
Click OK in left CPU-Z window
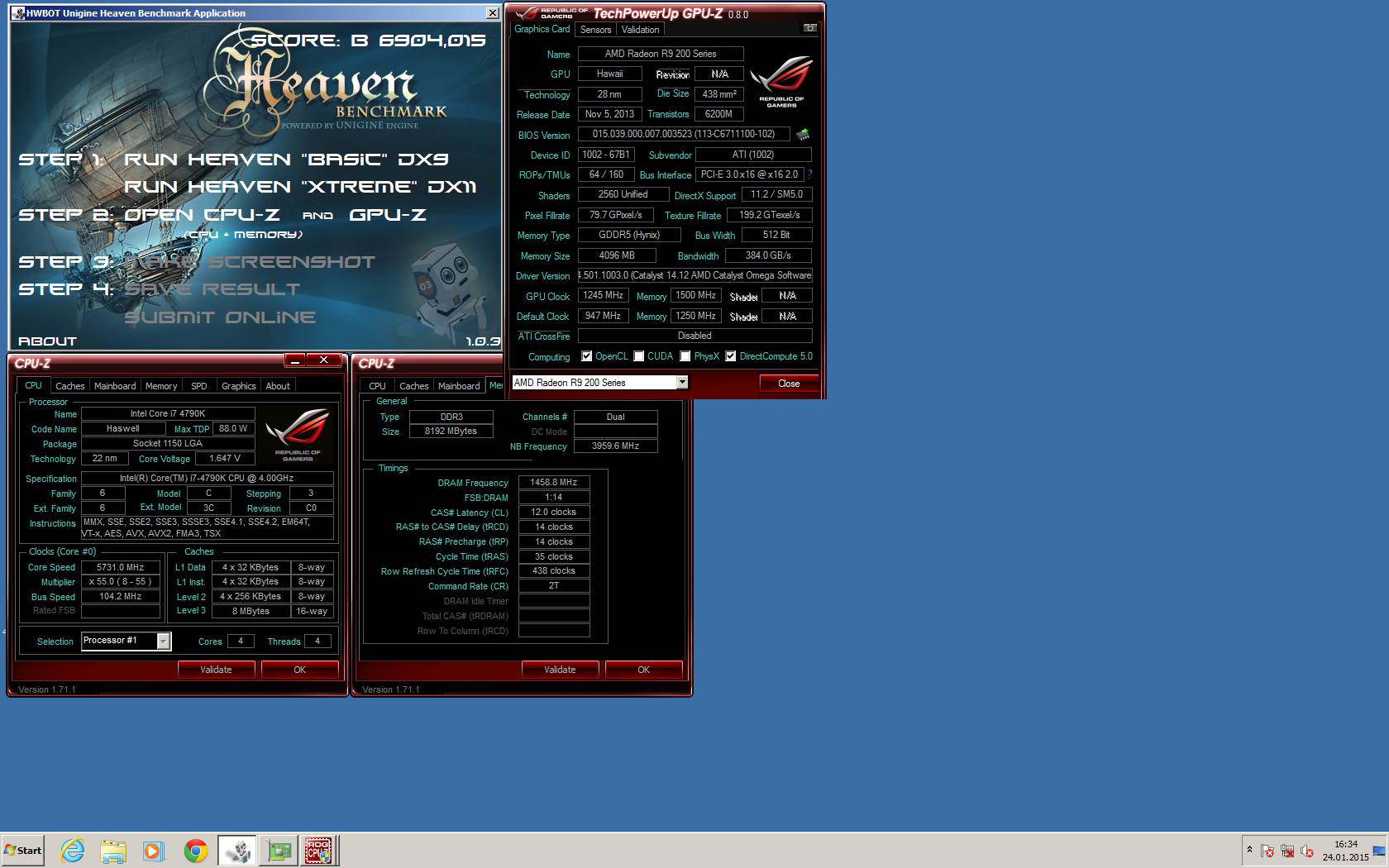300,670
